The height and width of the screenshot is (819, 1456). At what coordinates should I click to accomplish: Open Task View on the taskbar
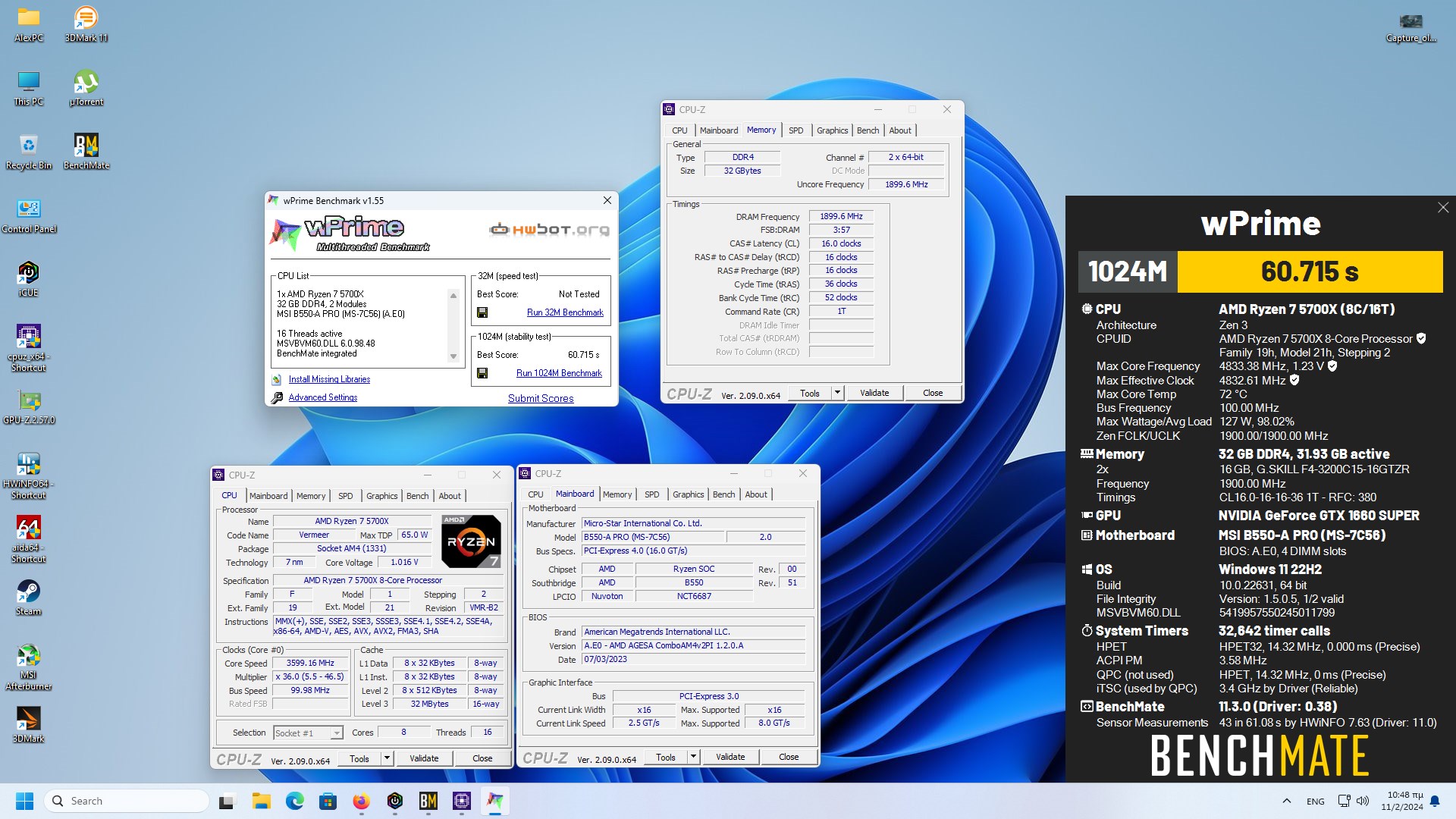pyautogui.click(x=227, y=801)
